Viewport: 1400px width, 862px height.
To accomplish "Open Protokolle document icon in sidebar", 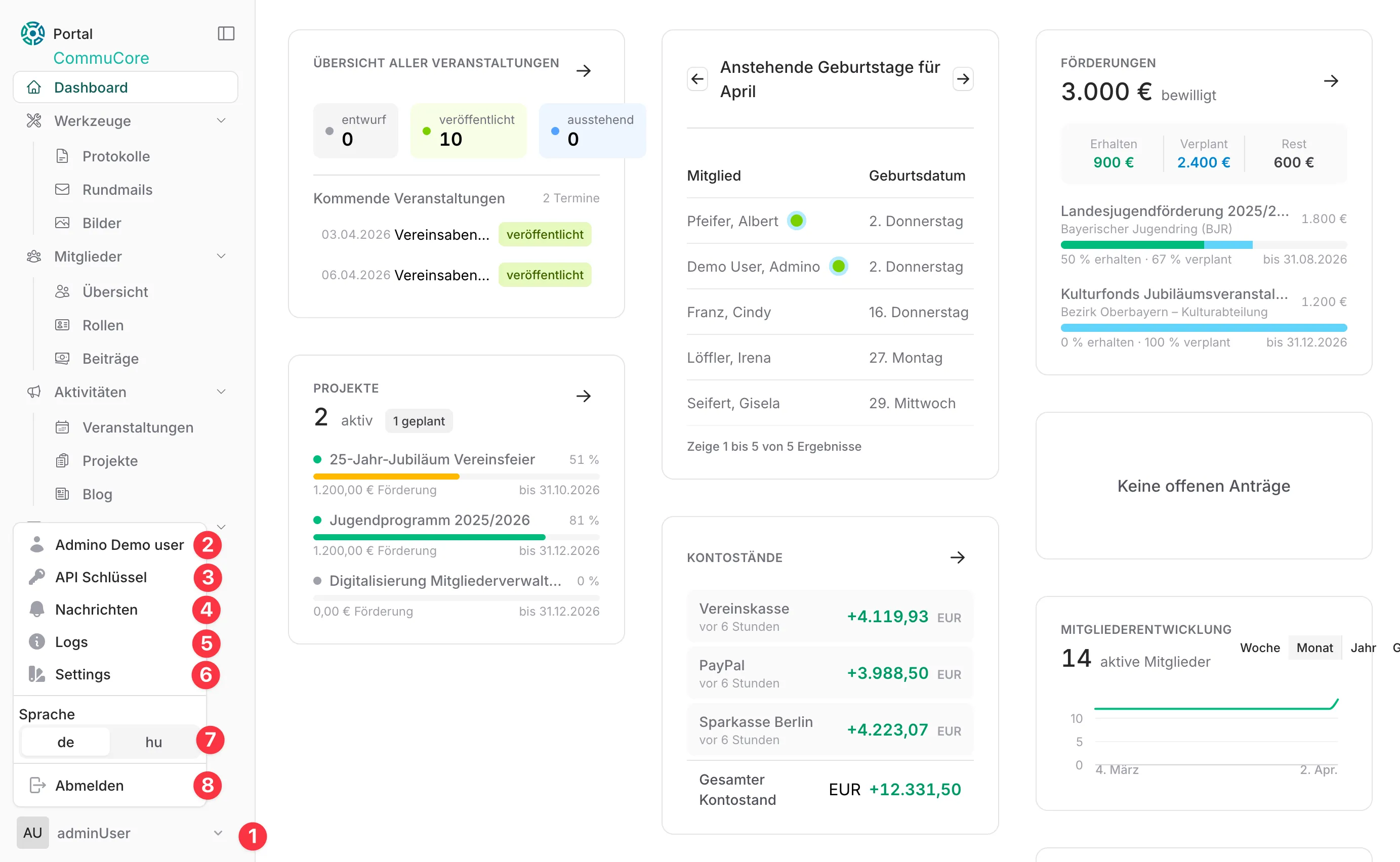I will 62,156.
